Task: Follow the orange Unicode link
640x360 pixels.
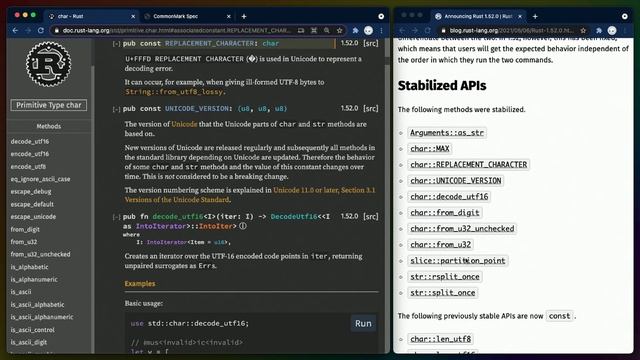Action: point(184,124)
